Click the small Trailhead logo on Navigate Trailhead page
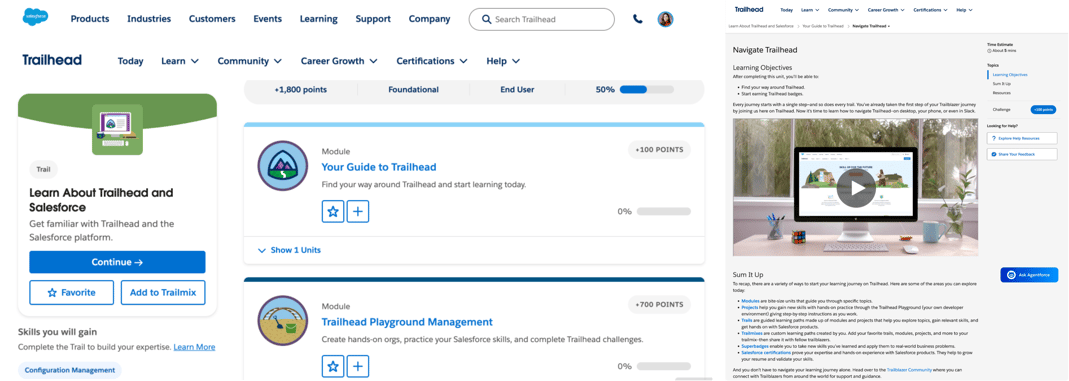The image size is (1069, 381). coord(749,10)
